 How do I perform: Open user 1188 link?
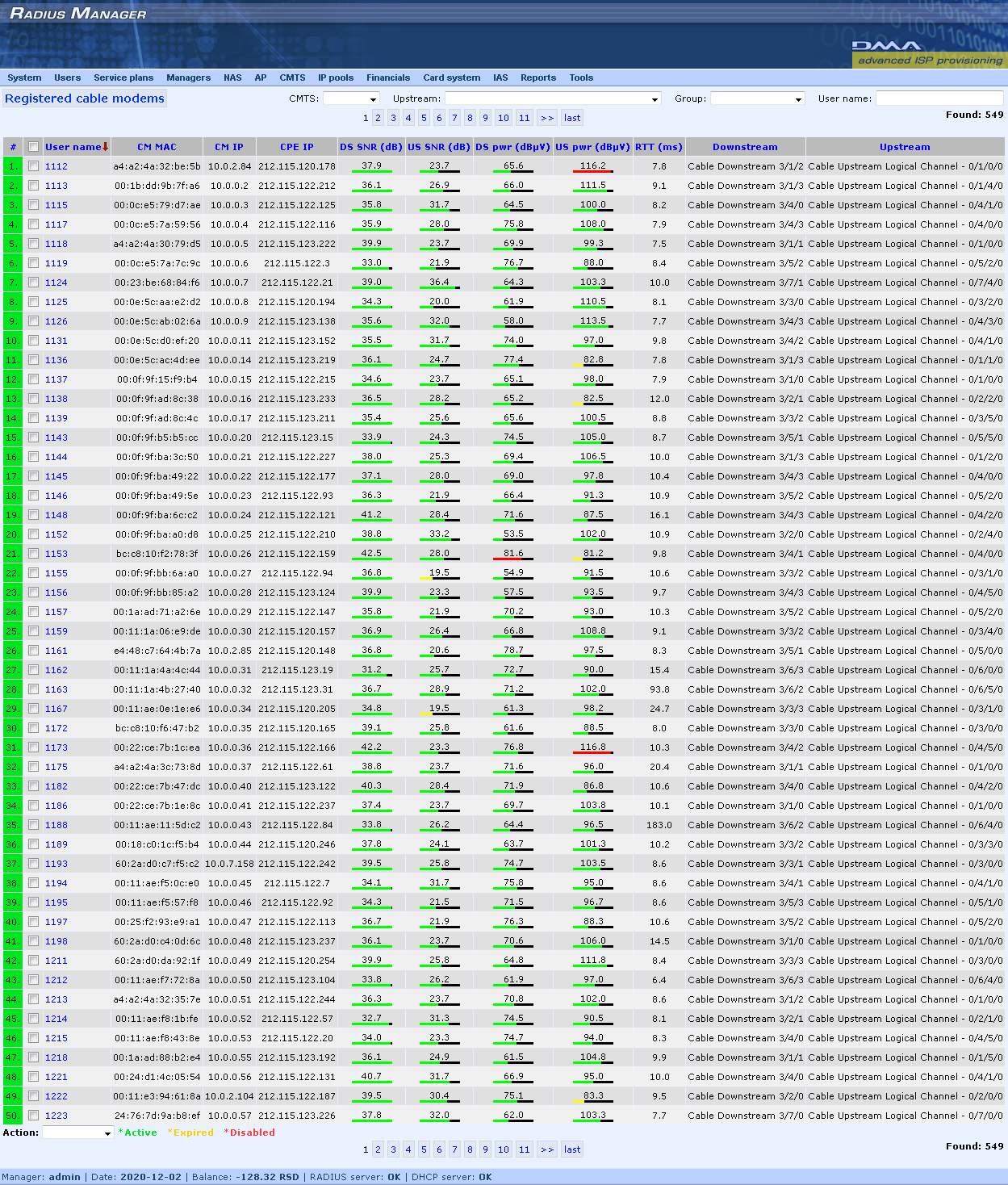pos(56,825)
